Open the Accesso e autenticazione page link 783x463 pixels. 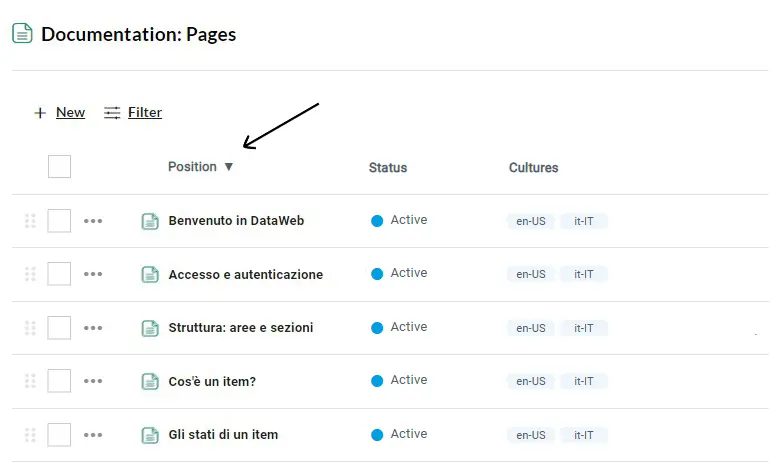tap(245, 275)
